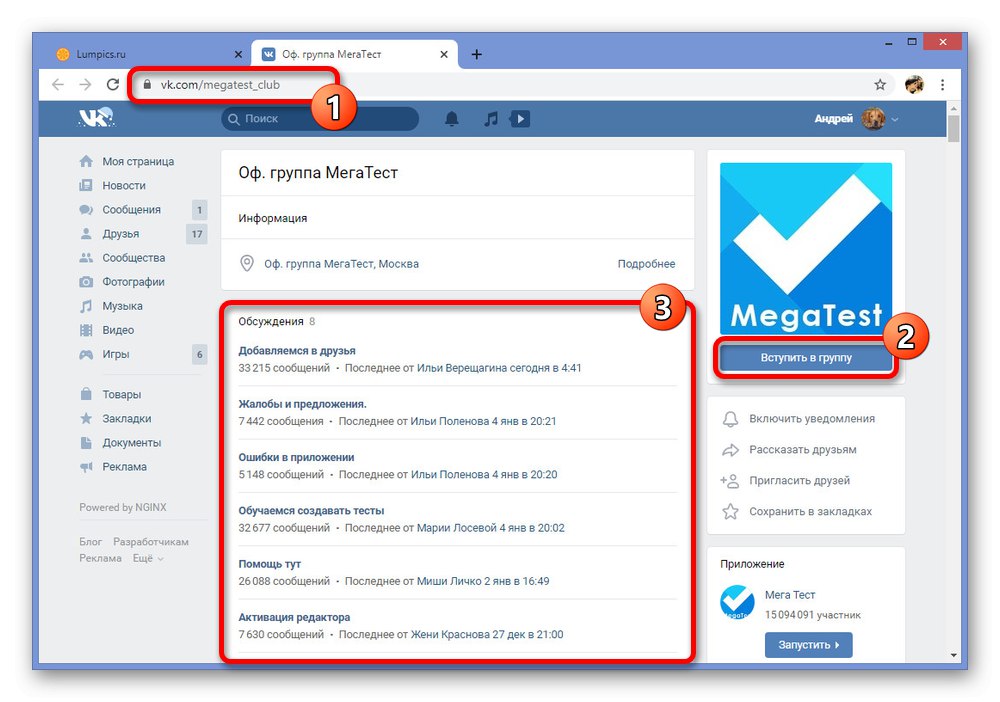Click Разработчикам footer link

151,542
